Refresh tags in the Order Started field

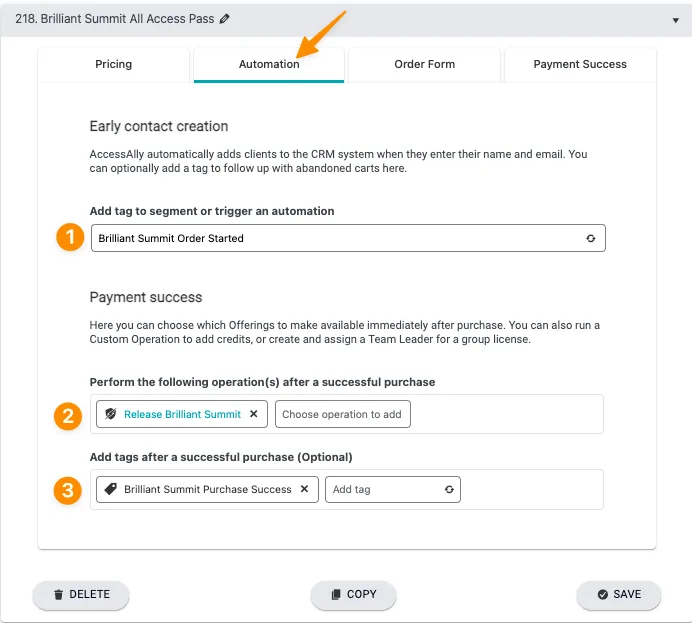pyautogui.click(x=591, y=239)
